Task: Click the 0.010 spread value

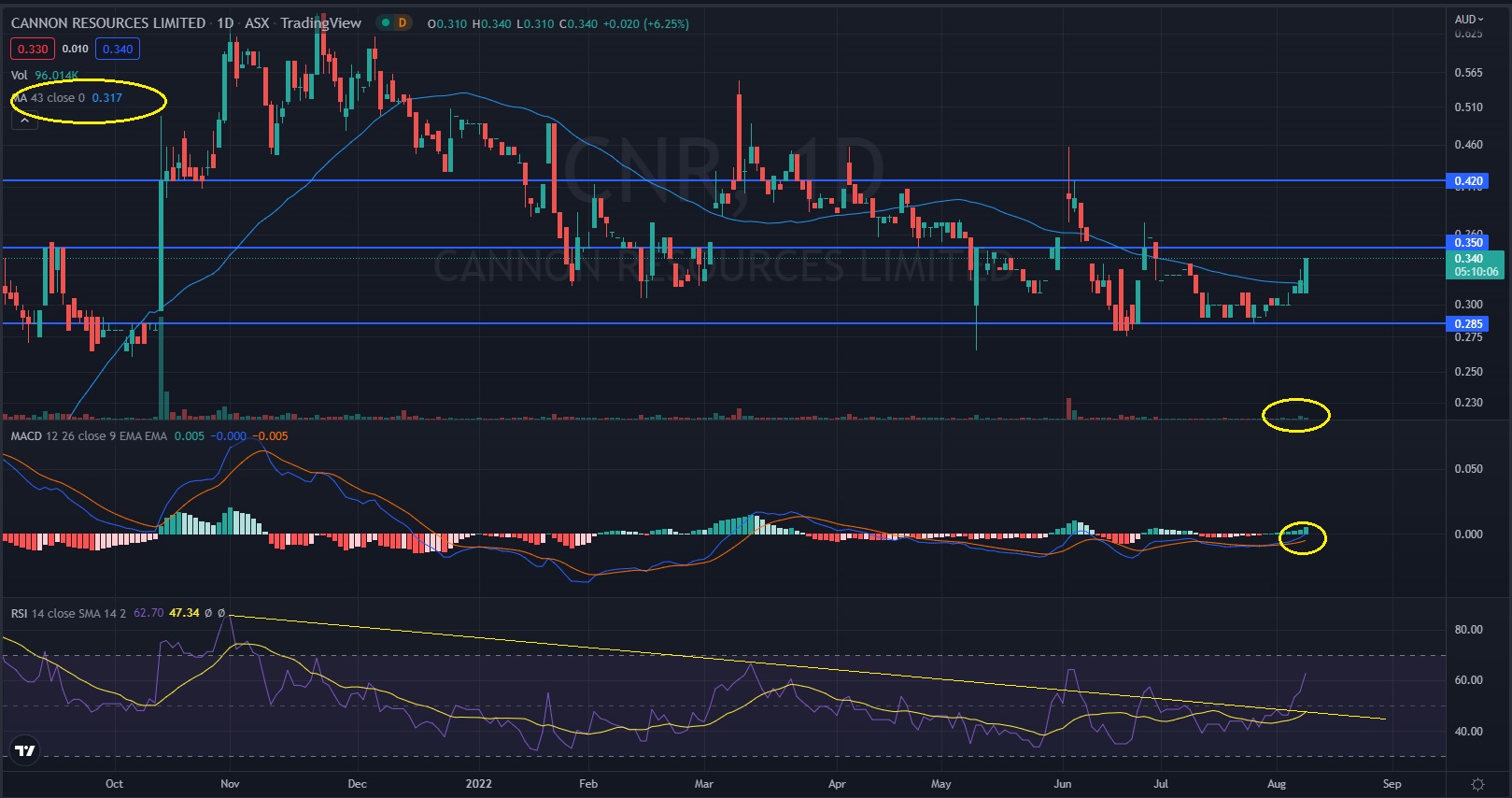Action: [x=76, y=49]
